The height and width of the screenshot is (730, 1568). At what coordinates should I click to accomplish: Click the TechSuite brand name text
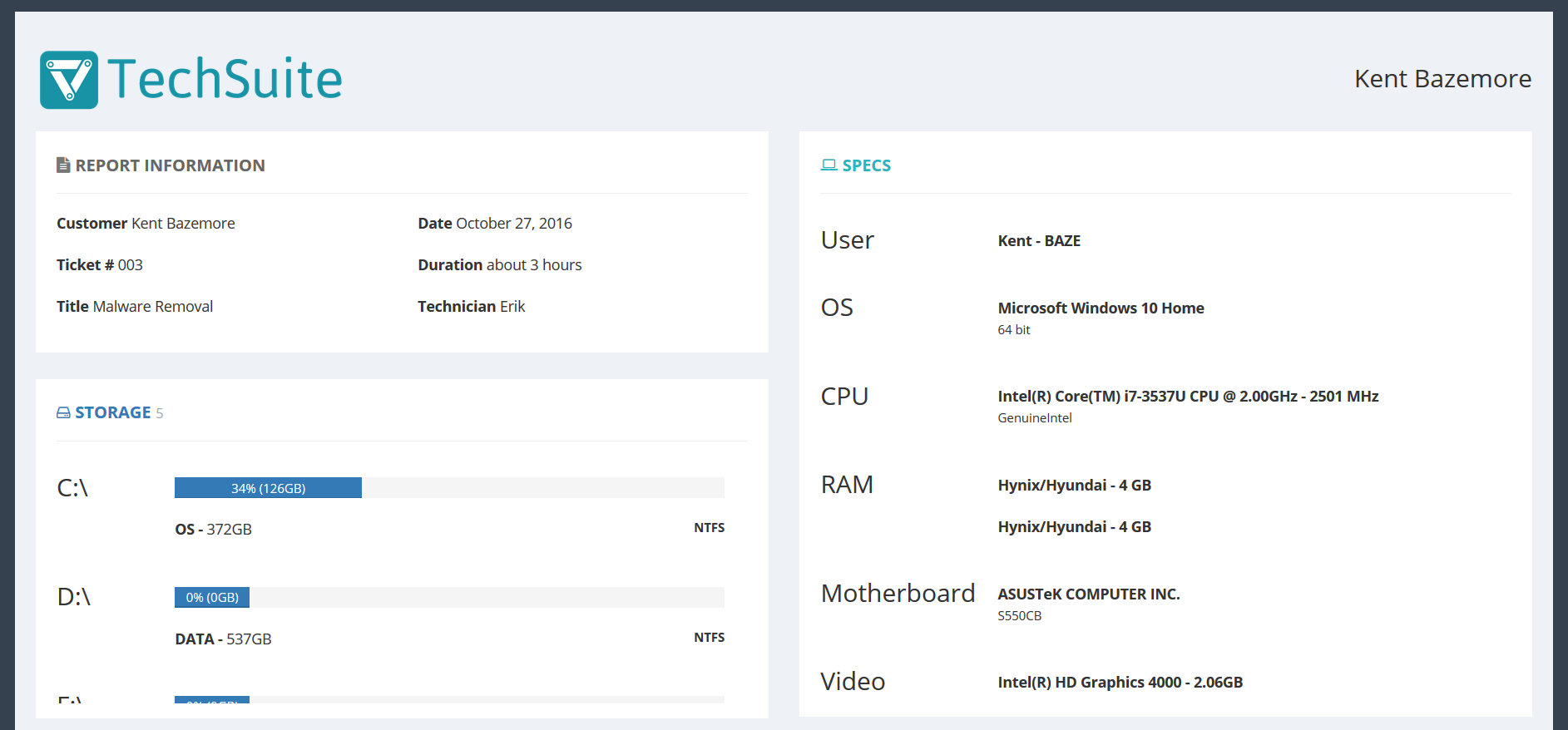pos(225,79)
